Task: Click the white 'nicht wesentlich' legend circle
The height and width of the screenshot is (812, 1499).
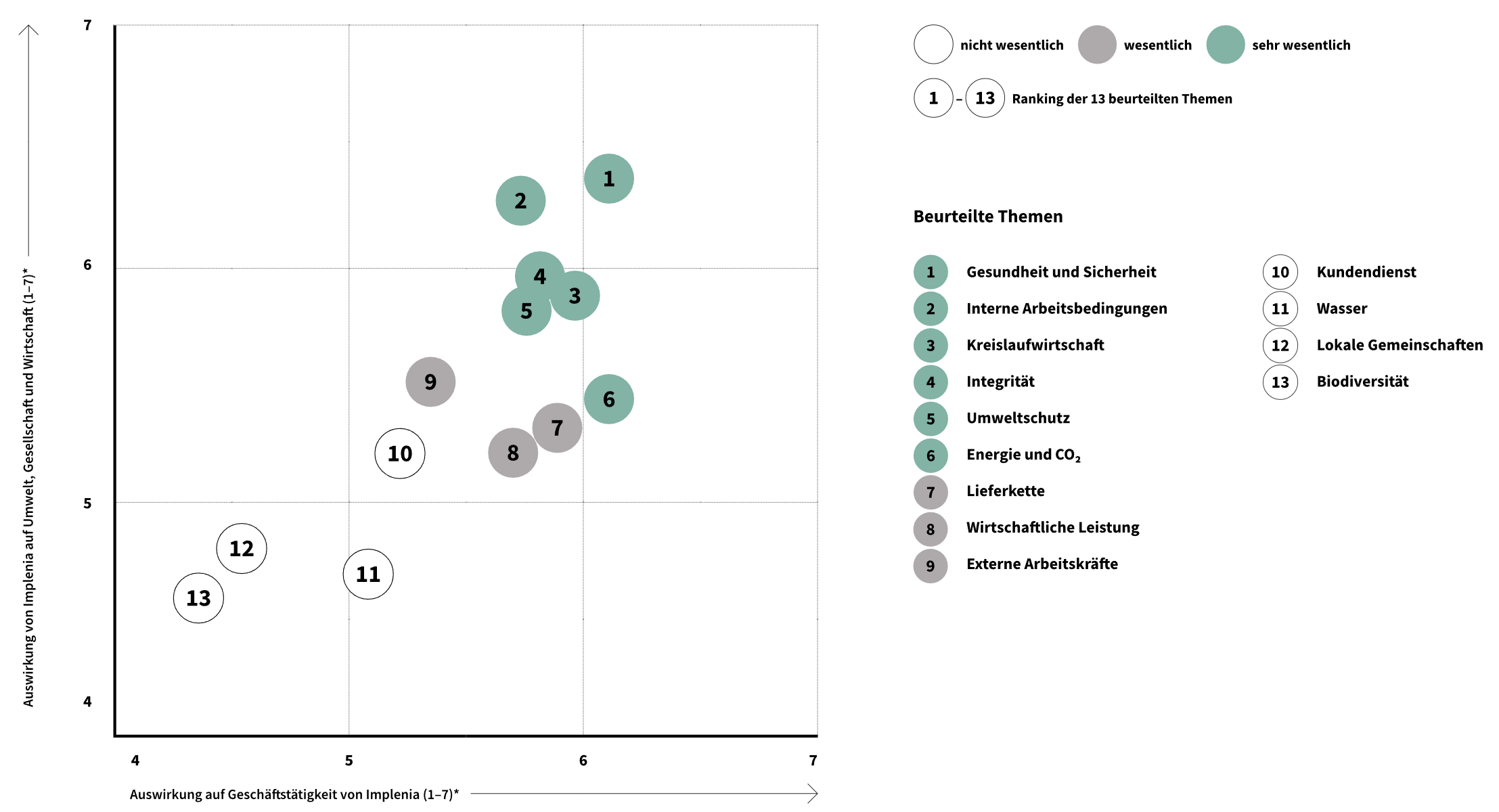Action: (933, 45)
